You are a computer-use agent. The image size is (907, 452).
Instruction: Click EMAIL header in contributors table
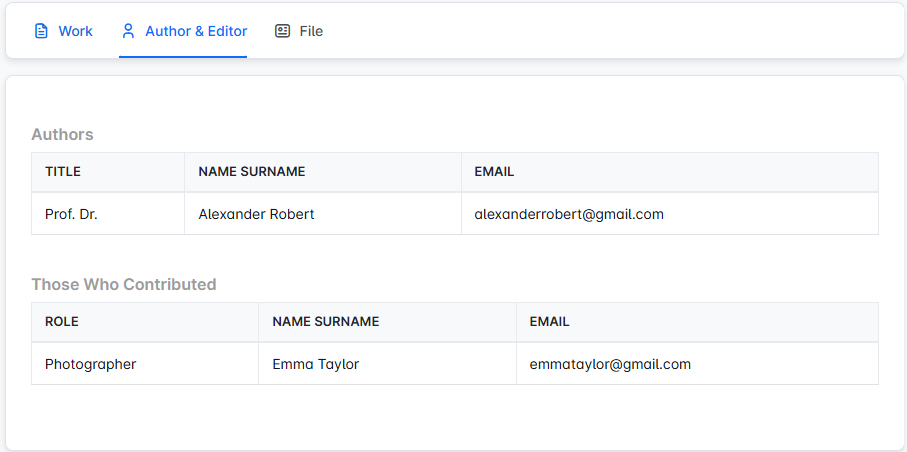(549, 322)
